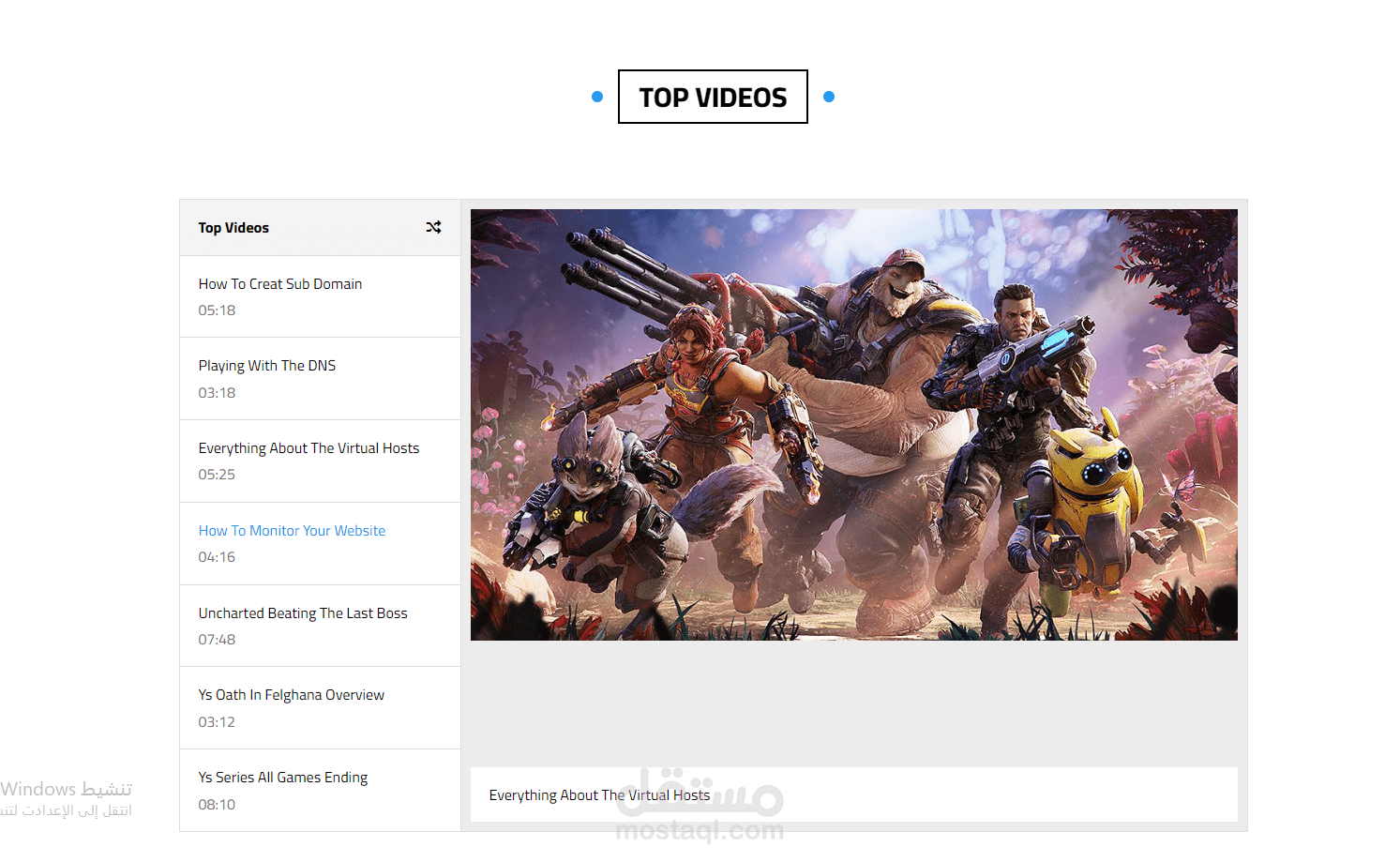Click the 08:10 duration label
This screenshot has width=1400, height=862.
click(x=217, y=805)
